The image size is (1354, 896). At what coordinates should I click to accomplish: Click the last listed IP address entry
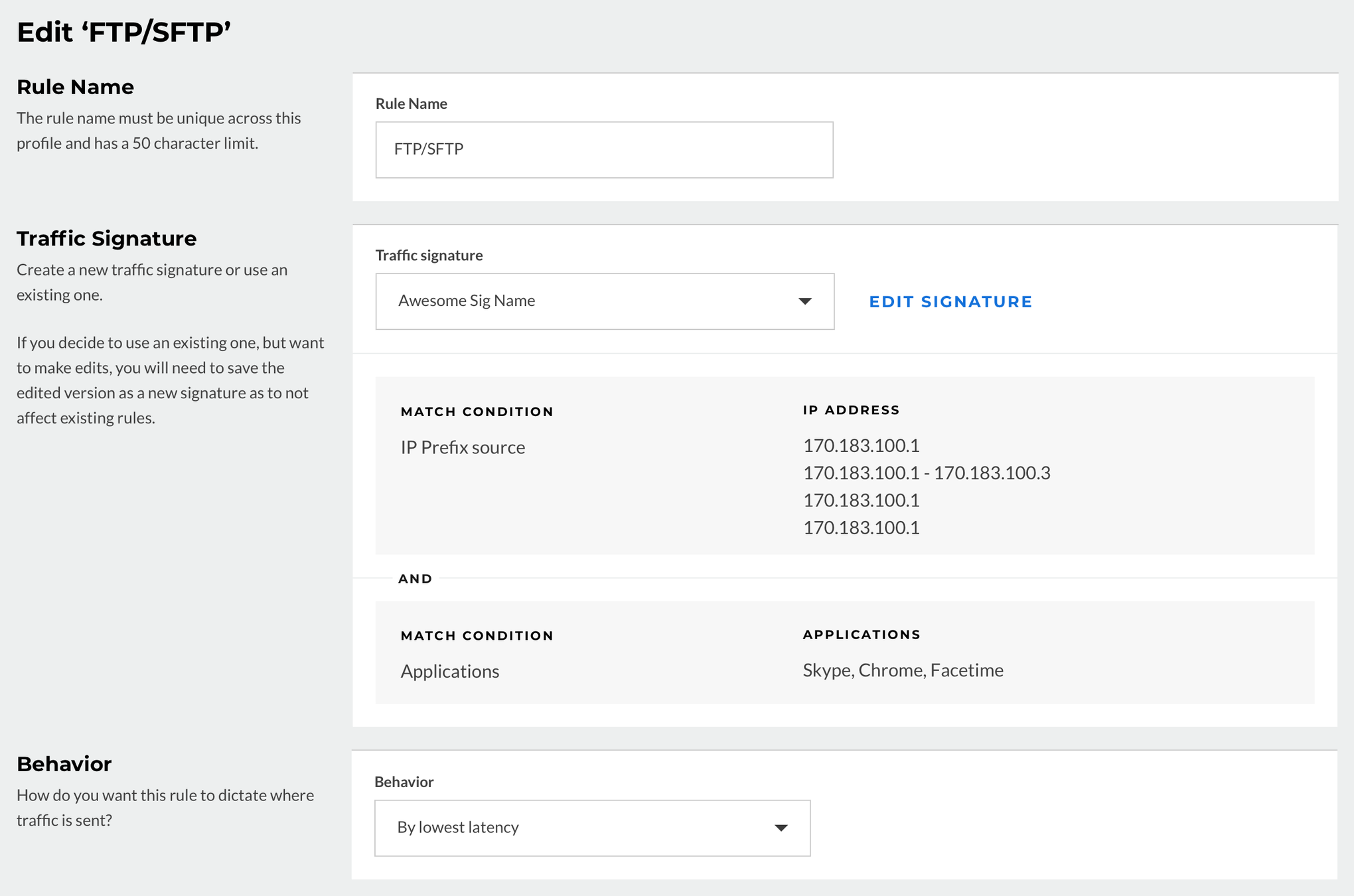point(861,528)
